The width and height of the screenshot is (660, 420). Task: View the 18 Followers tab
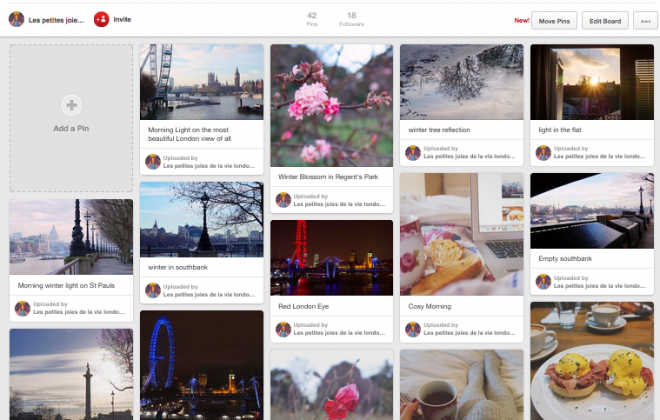coord(351,19)
